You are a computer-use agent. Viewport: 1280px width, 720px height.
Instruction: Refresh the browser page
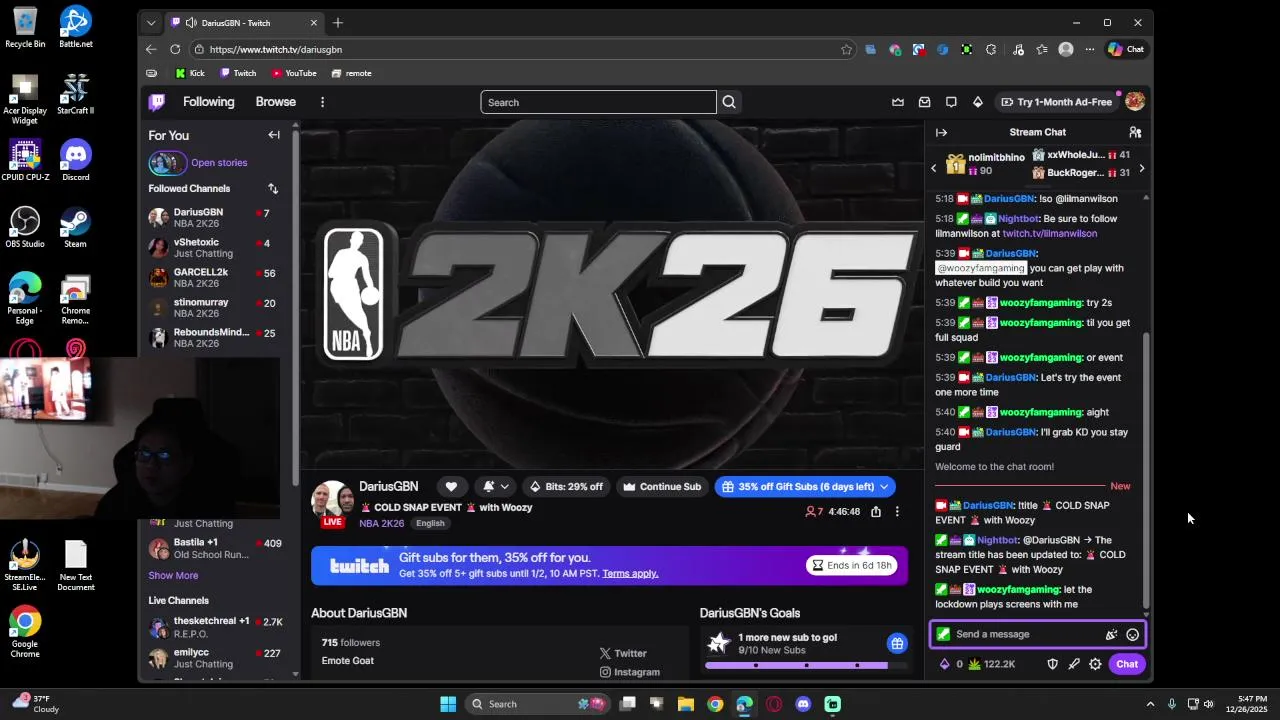(175, 49)
